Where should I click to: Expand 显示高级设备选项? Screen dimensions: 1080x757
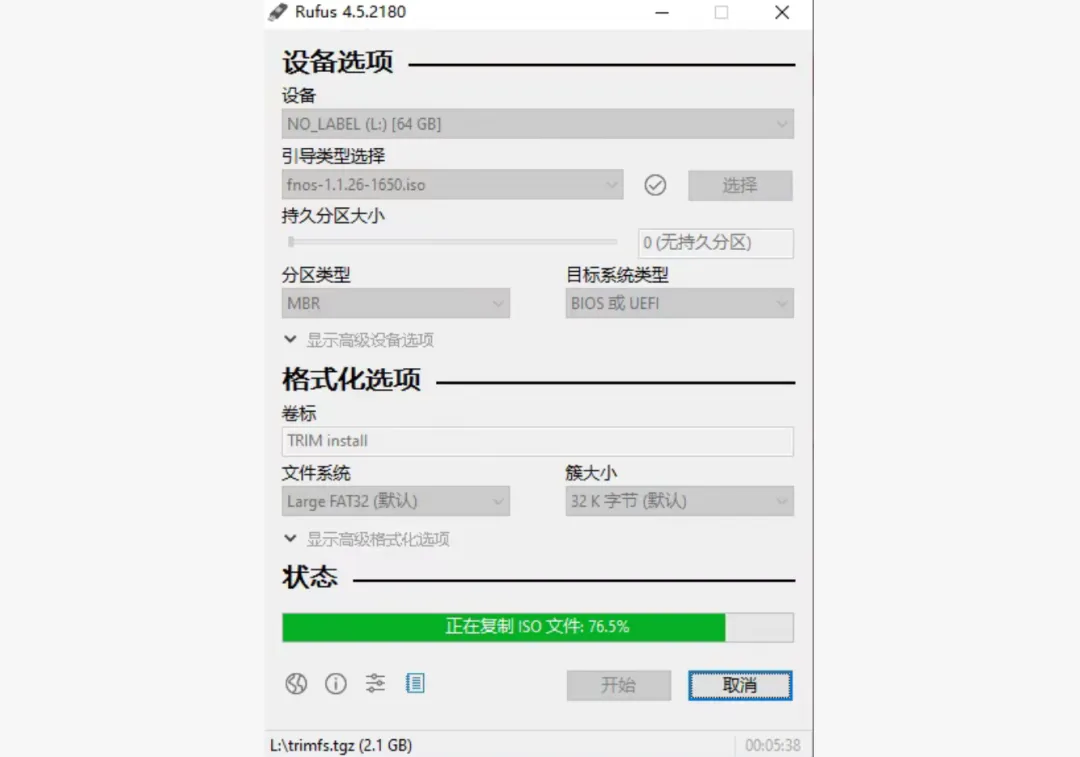click(x=359, y=340)
